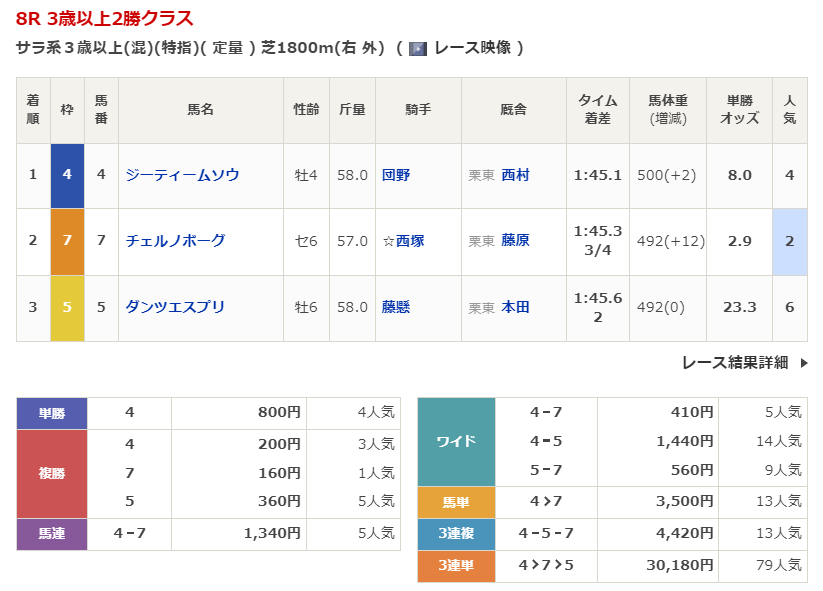Click the blue 3連複 payout label
The image size is (823, 591).
pos(456,534)
